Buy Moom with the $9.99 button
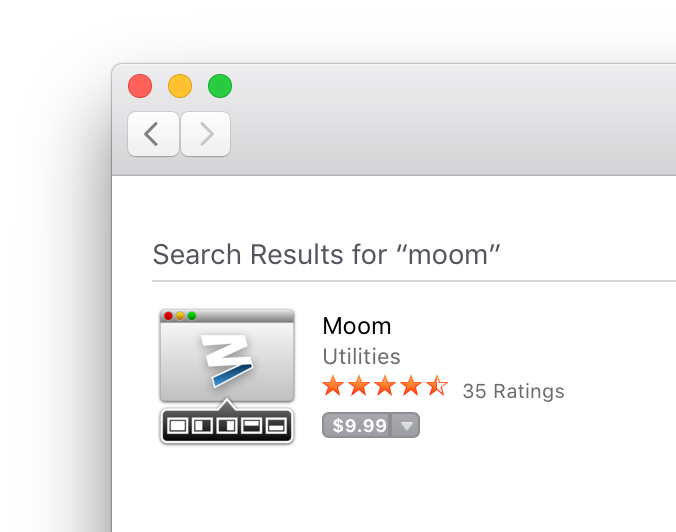The width and height of the screenshot is (676, 532). tap(359, 426)
